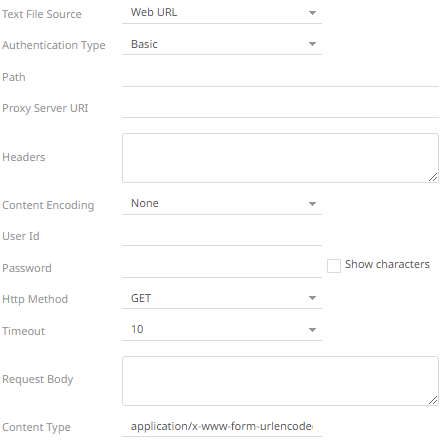Click the User Id input field

click(x=222, y=236)
